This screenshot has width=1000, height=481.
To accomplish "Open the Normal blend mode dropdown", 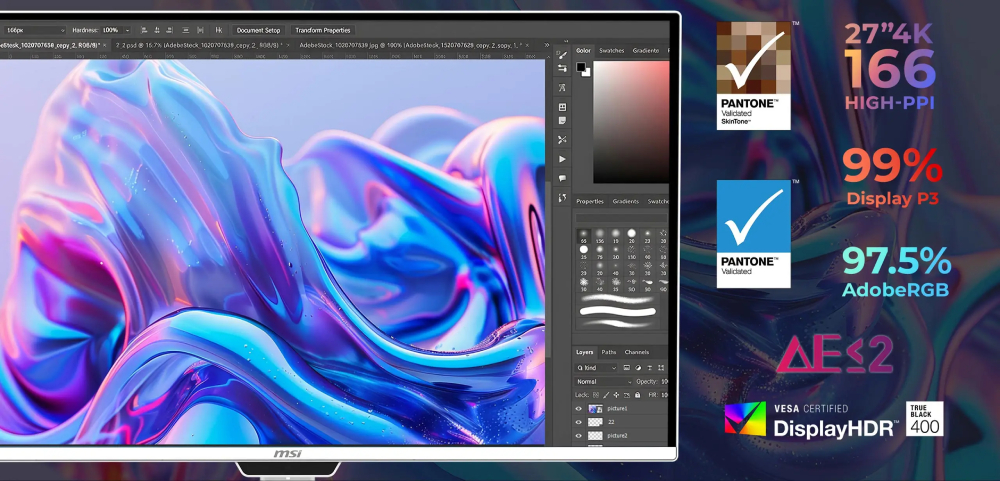I will [x=603, y=381].
